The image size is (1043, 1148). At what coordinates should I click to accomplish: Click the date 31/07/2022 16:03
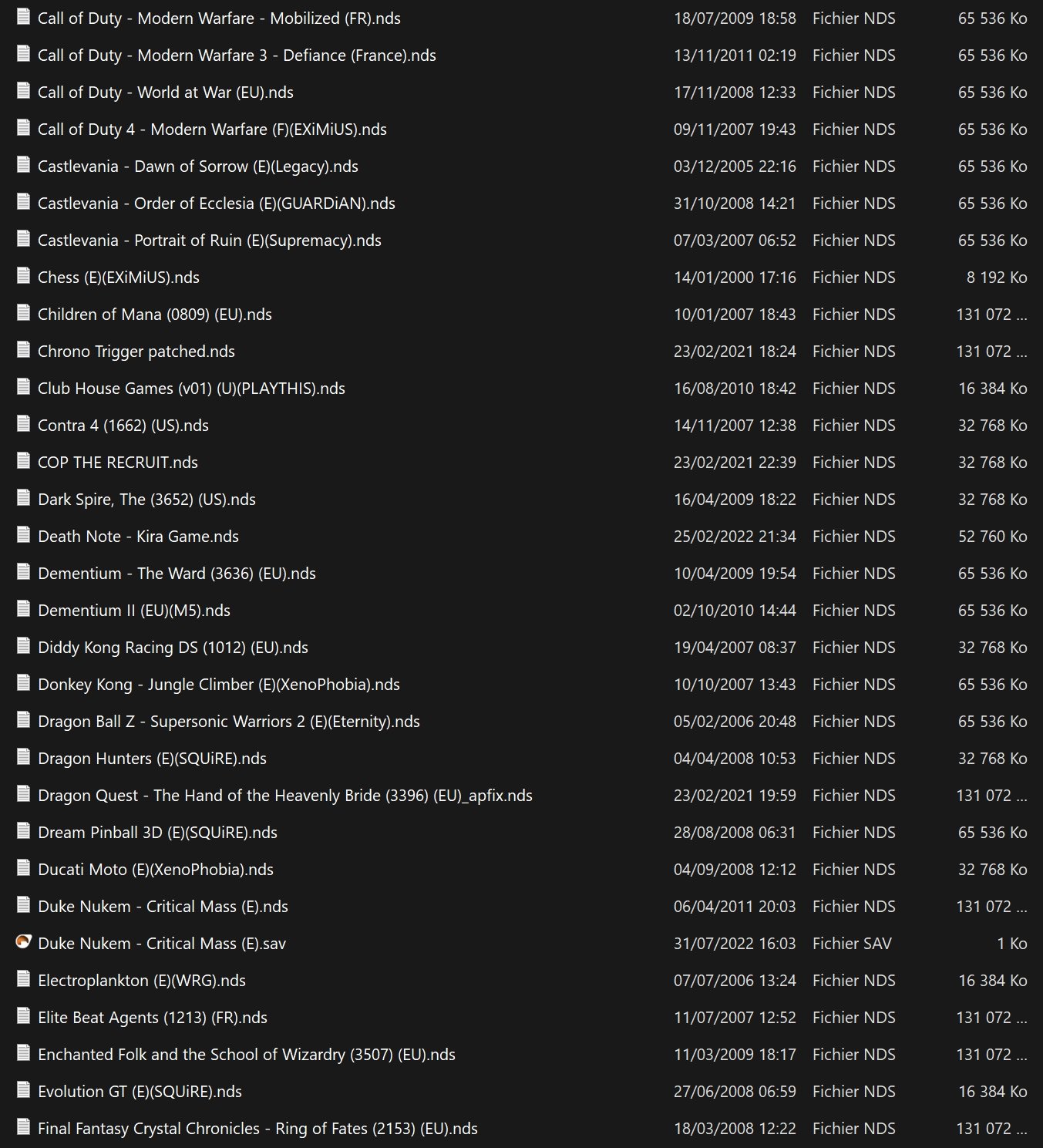[735, 944]
